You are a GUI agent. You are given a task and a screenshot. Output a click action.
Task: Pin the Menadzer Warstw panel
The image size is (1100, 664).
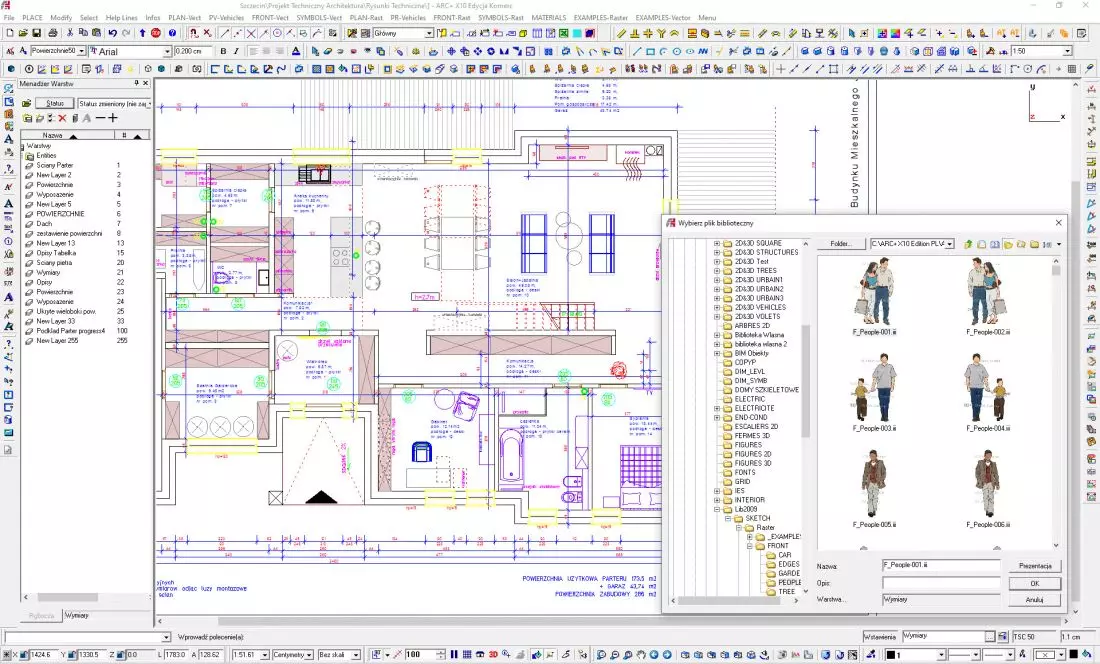coord(137,83)
